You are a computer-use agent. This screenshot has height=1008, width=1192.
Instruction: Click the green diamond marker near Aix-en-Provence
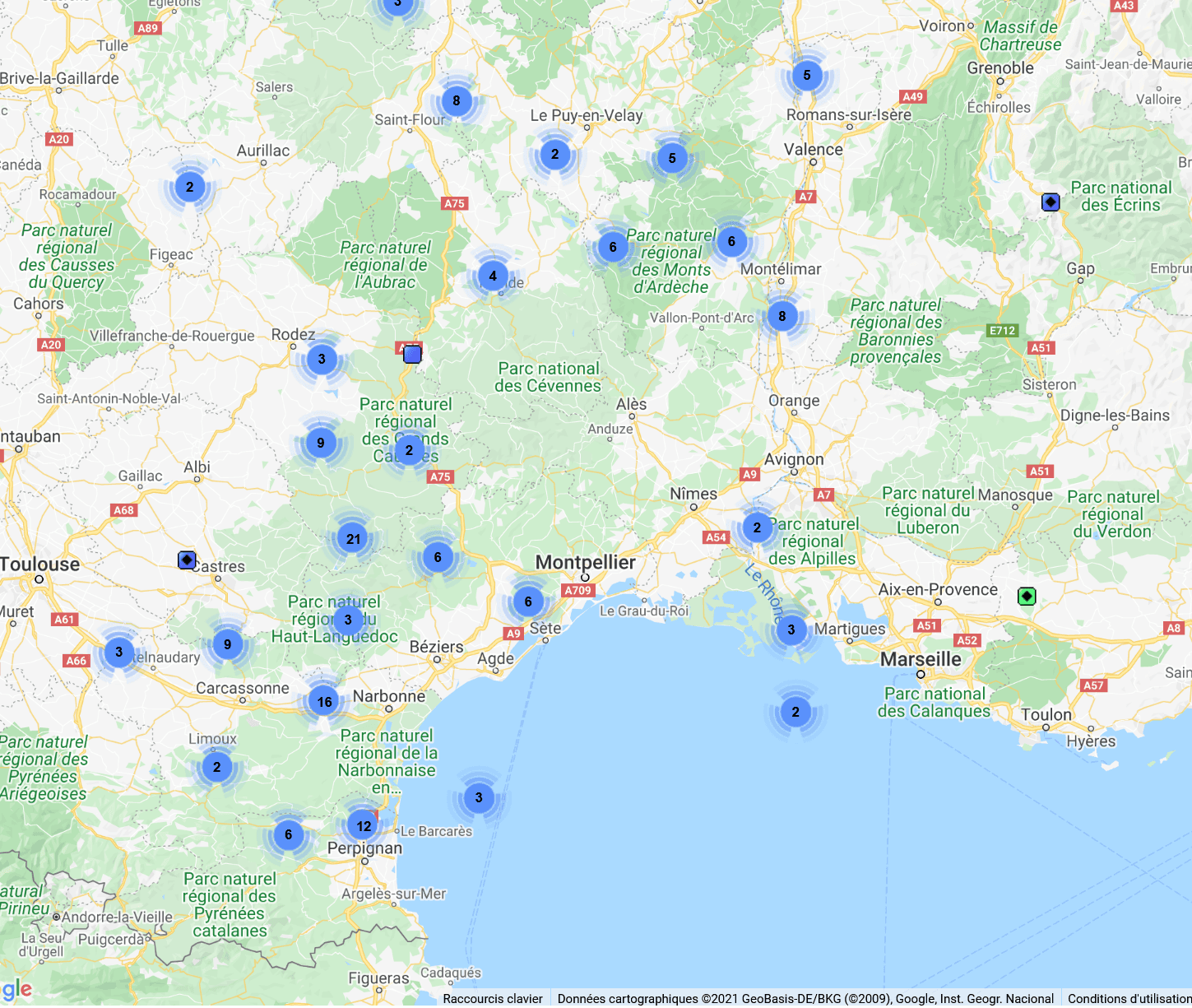coord(1026,596)
